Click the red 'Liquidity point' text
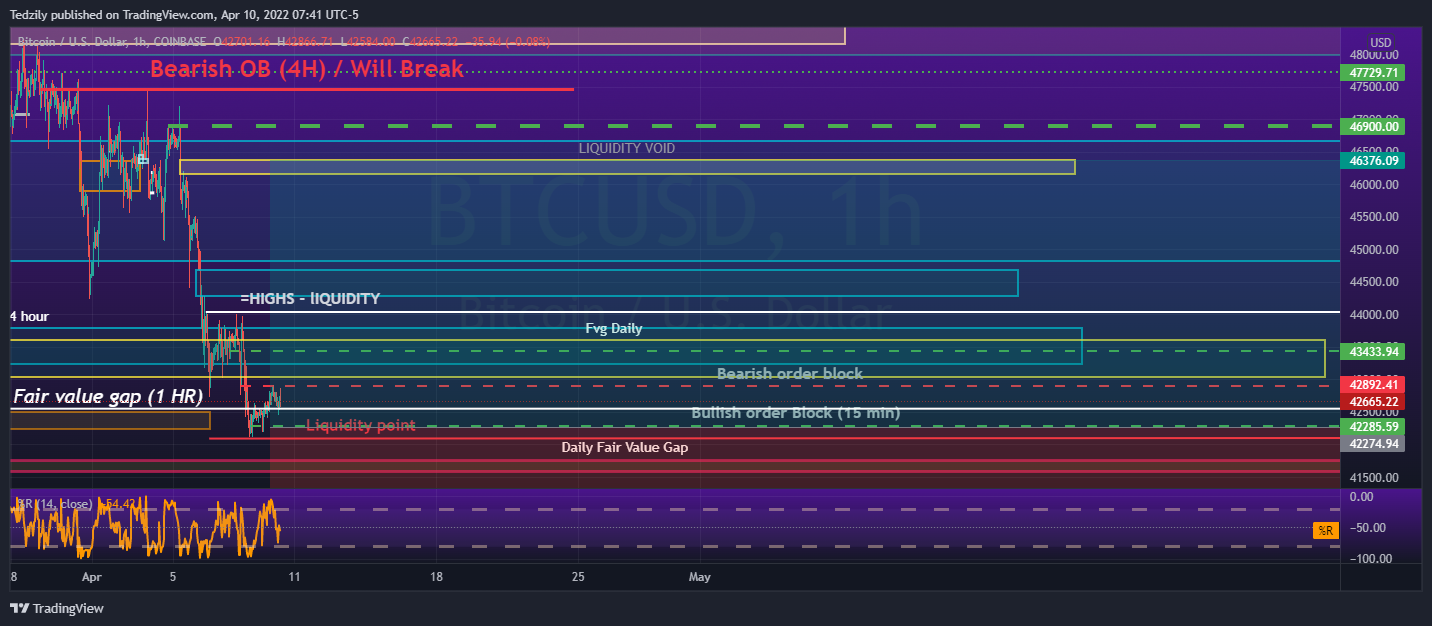Screen dimensions: 1432x626 click(360, 425)
